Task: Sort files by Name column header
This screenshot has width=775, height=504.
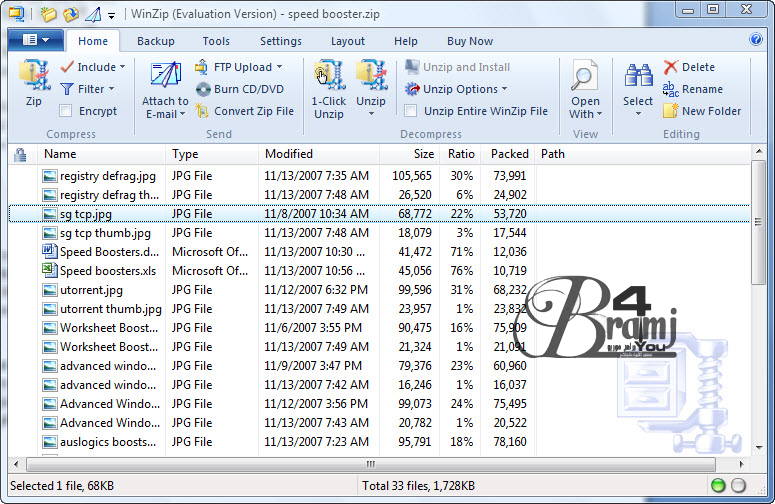Action: click(x=102, y=154)
